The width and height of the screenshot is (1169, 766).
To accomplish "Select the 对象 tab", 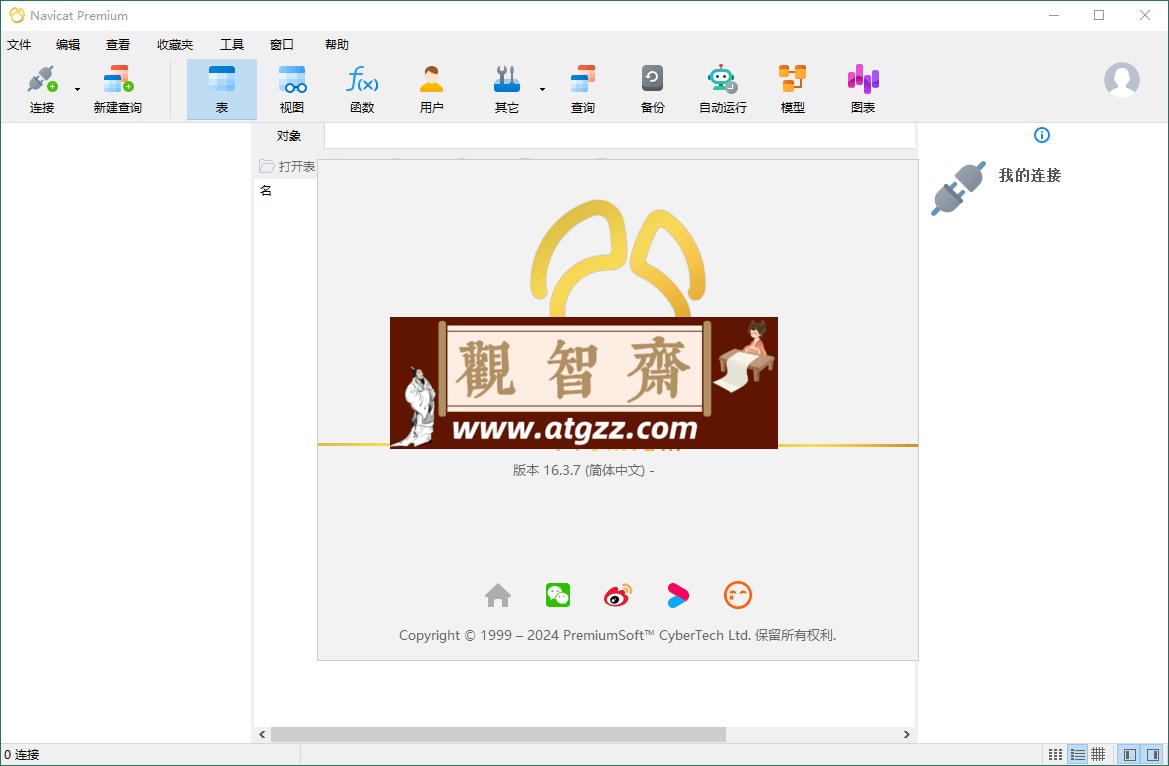I will click(x=289, y=136).
